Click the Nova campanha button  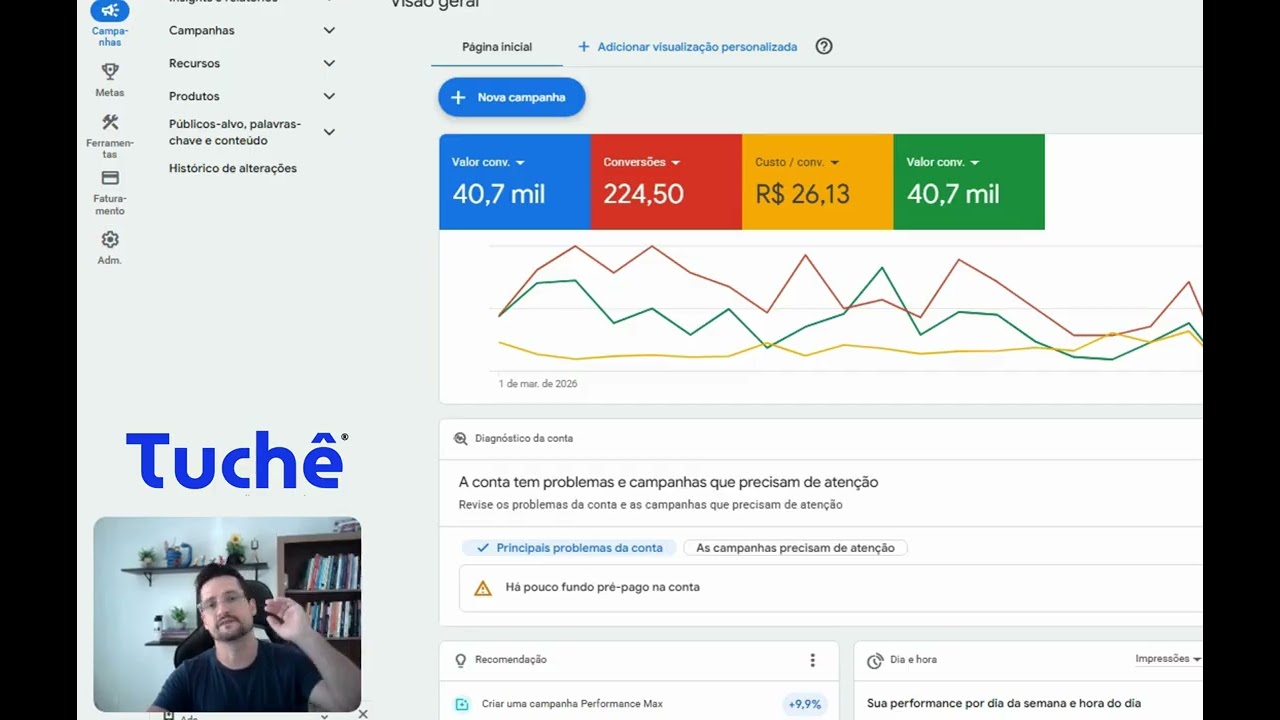(x=512, y=97)
